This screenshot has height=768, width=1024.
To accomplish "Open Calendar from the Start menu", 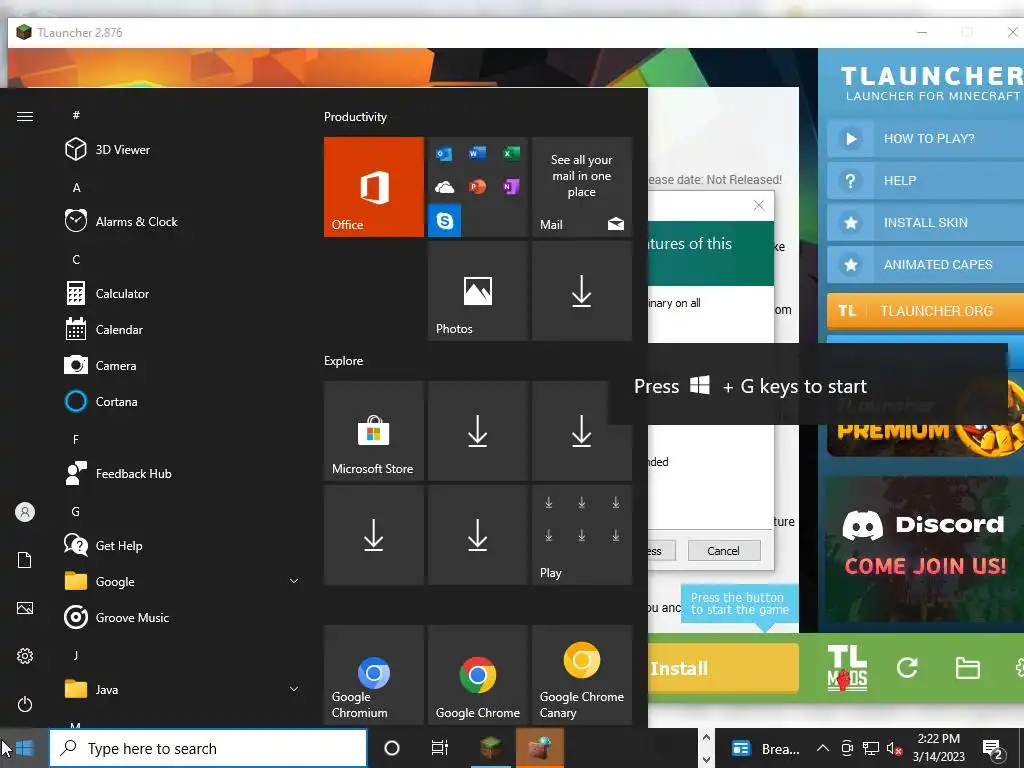I will click(x=104, y=330).
